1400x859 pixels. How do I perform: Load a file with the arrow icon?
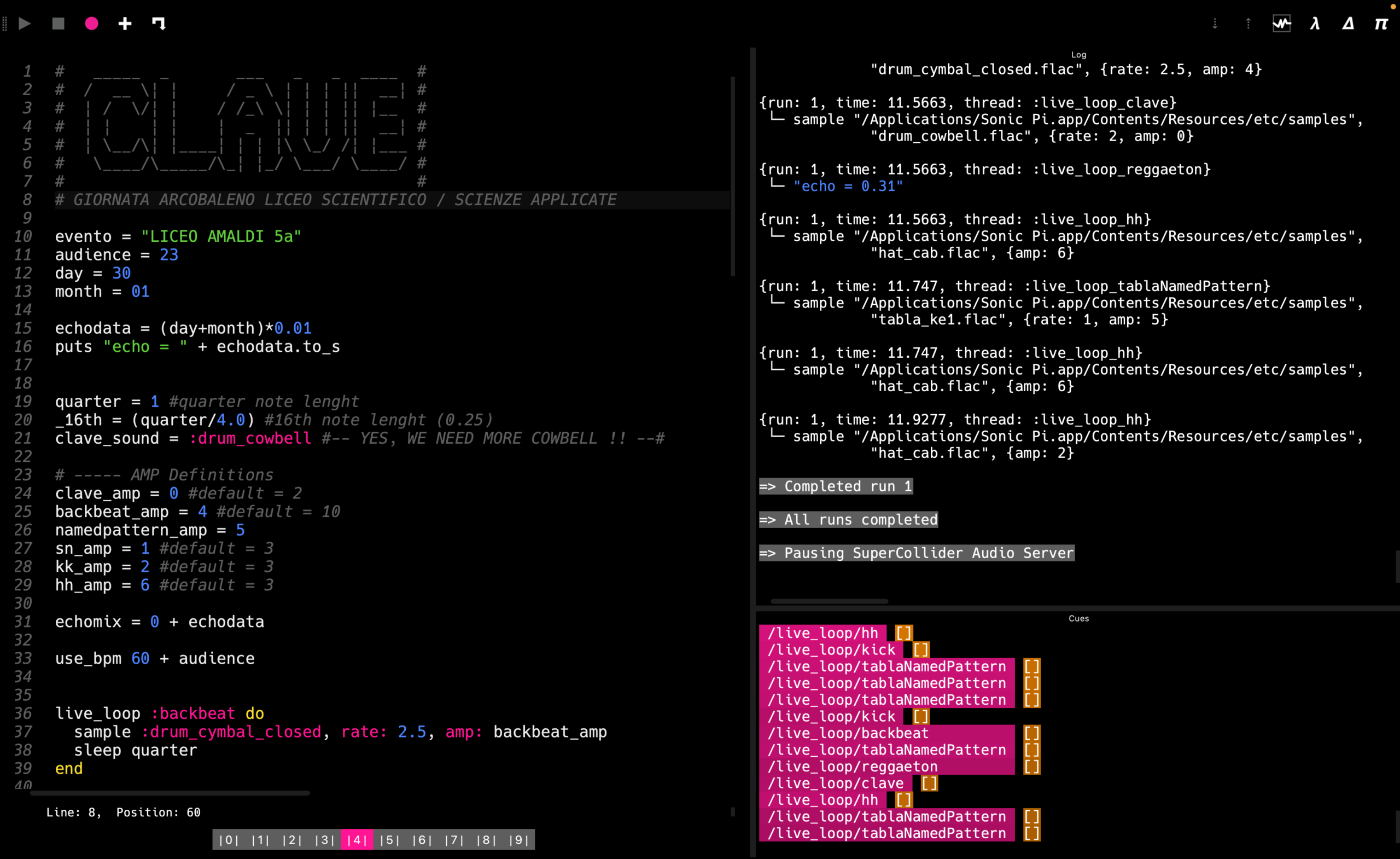(158, 24)
